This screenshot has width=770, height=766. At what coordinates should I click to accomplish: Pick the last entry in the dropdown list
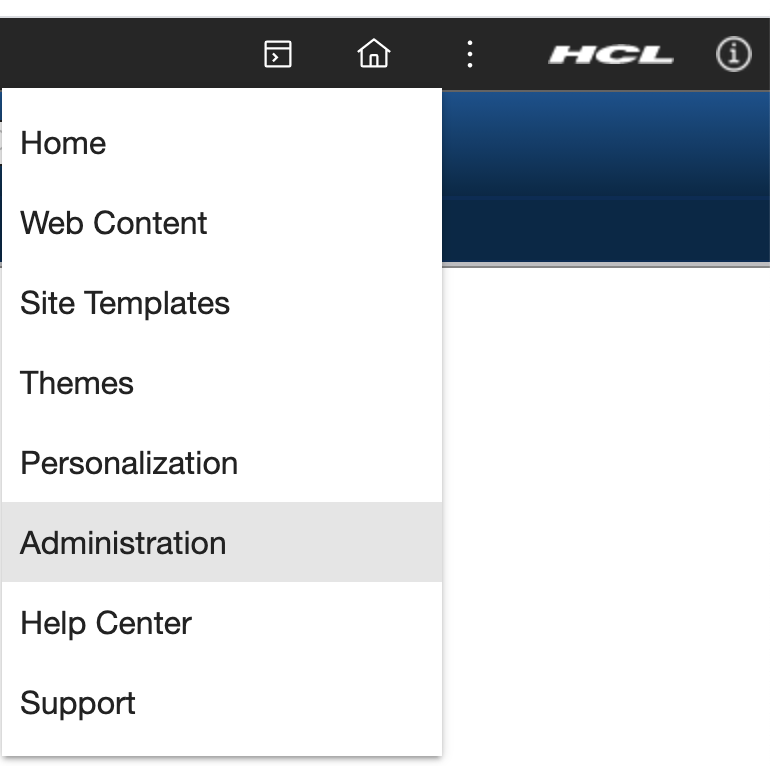78,703
